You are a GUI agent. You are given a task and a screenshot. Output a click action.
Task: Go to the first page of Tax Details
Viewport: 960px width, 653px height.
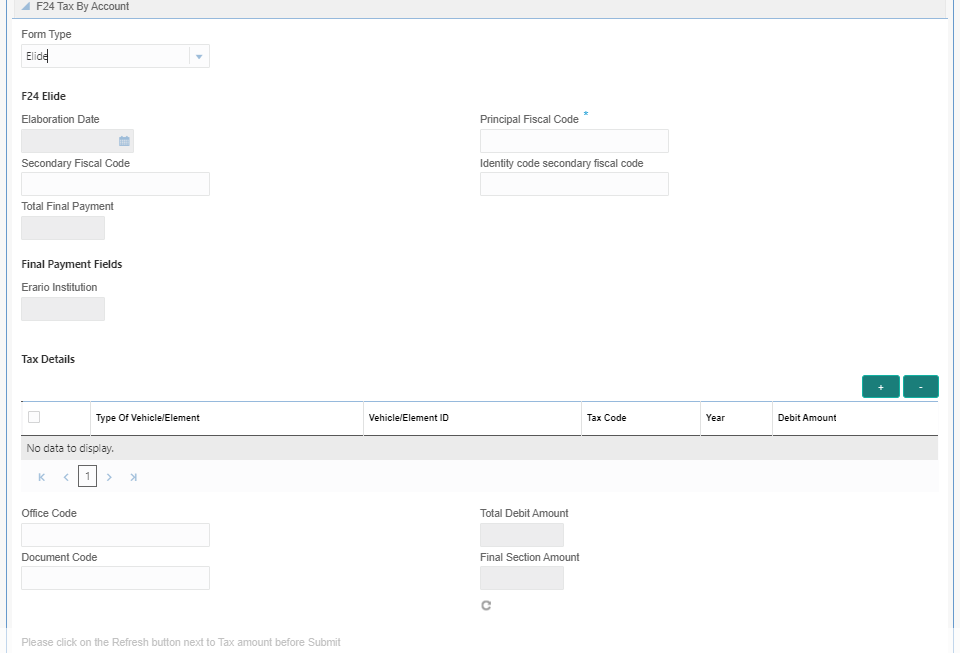pos(42,477)
